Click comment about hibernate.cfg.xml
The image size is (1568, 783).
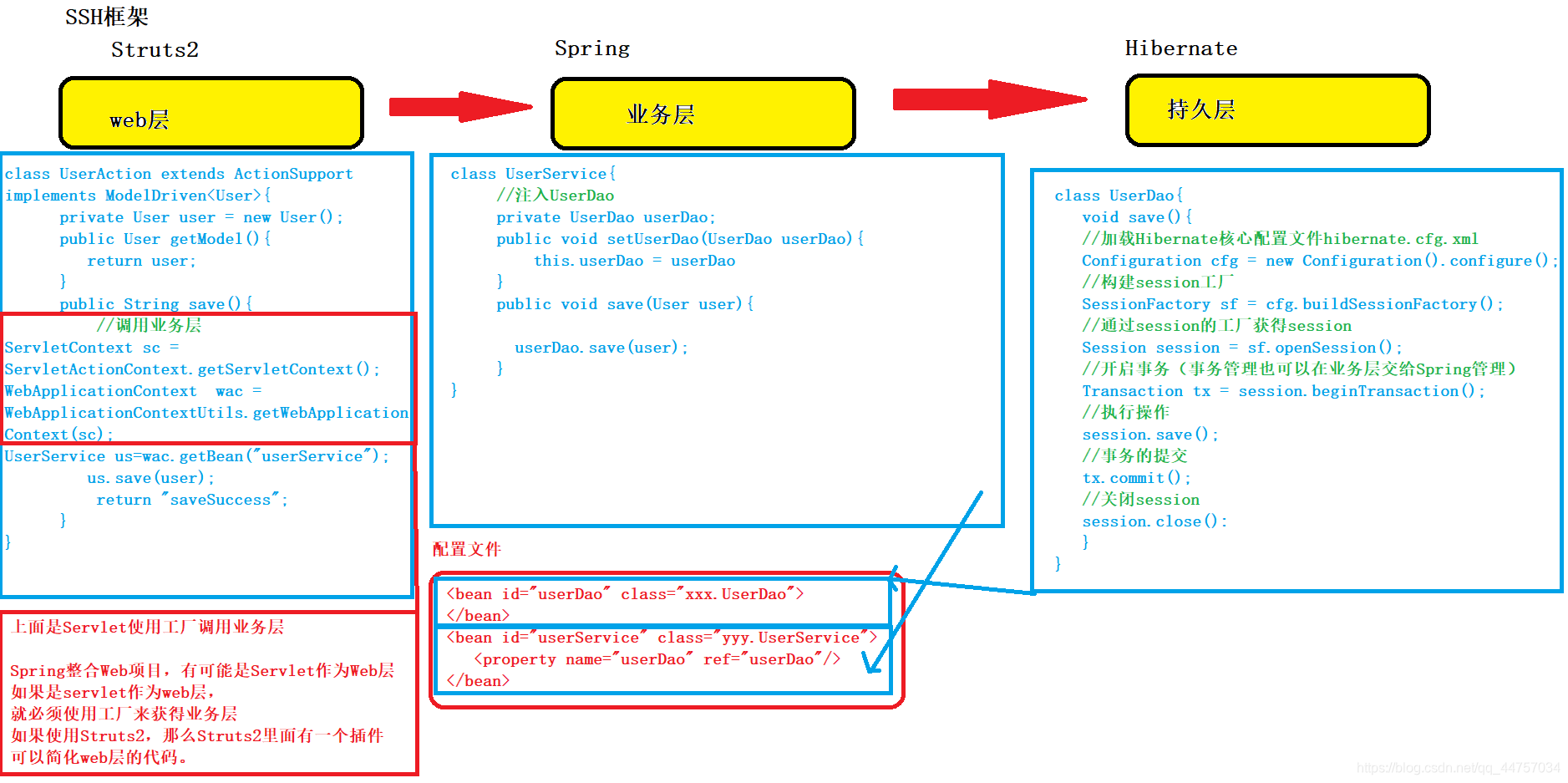(1280, 239)
